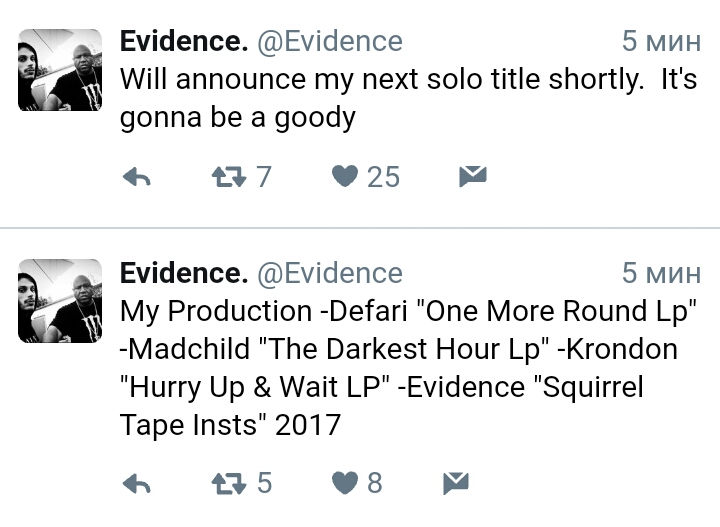Open @Evidence handle on second tweet
The width and height of the screenshot is (720, 527).
330,274
